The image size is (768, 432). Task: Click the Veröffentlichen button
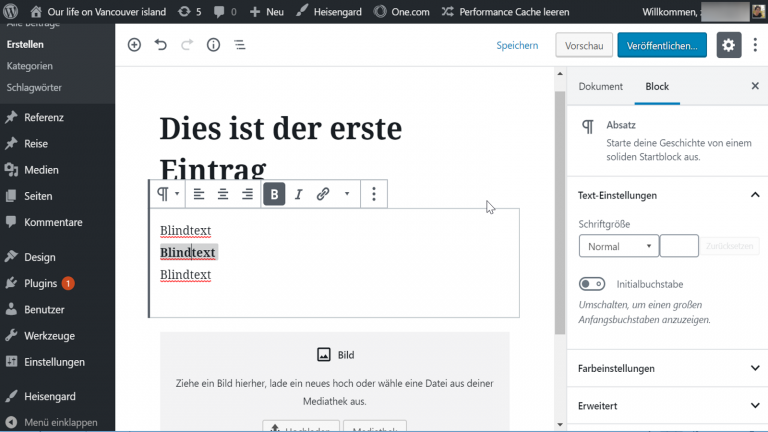pos(662,45)
